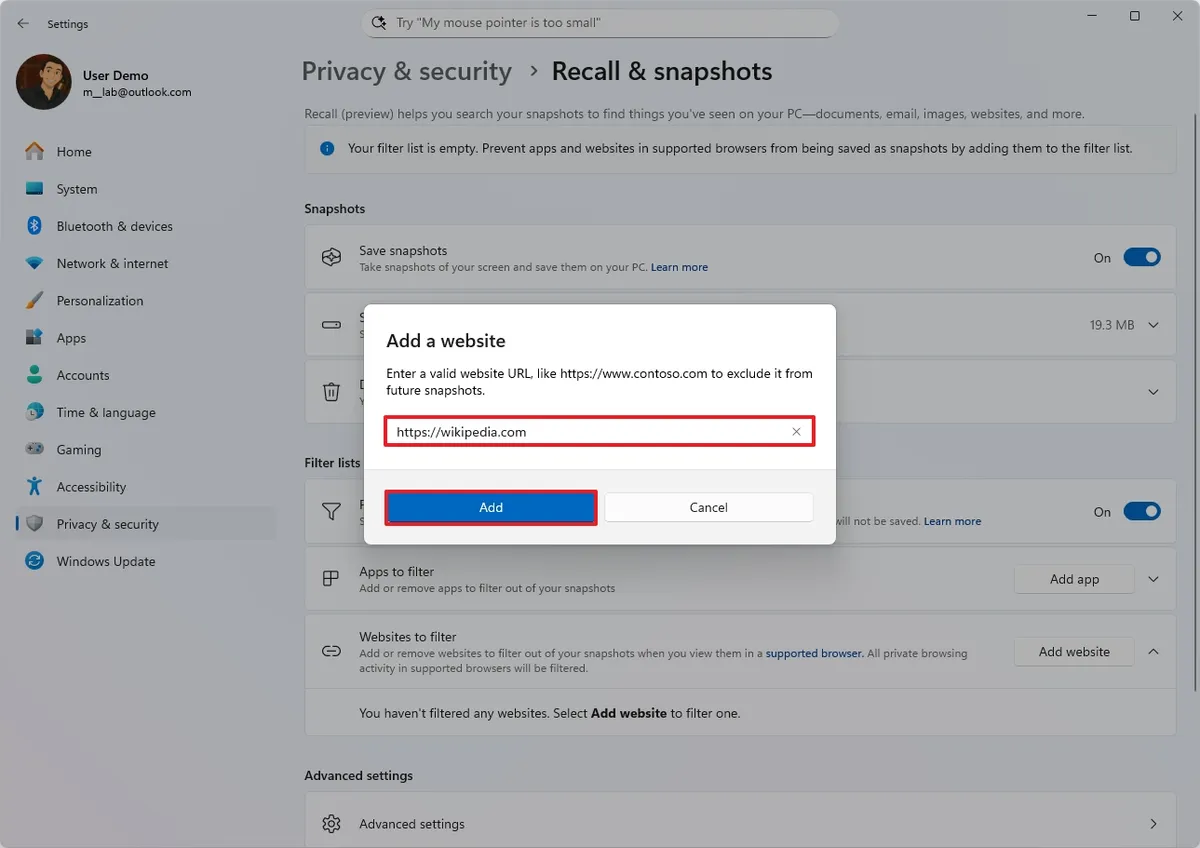Collapse the Websites to filter section
Viewport: 1200px width, 848px height.
tap(1152, 651)
